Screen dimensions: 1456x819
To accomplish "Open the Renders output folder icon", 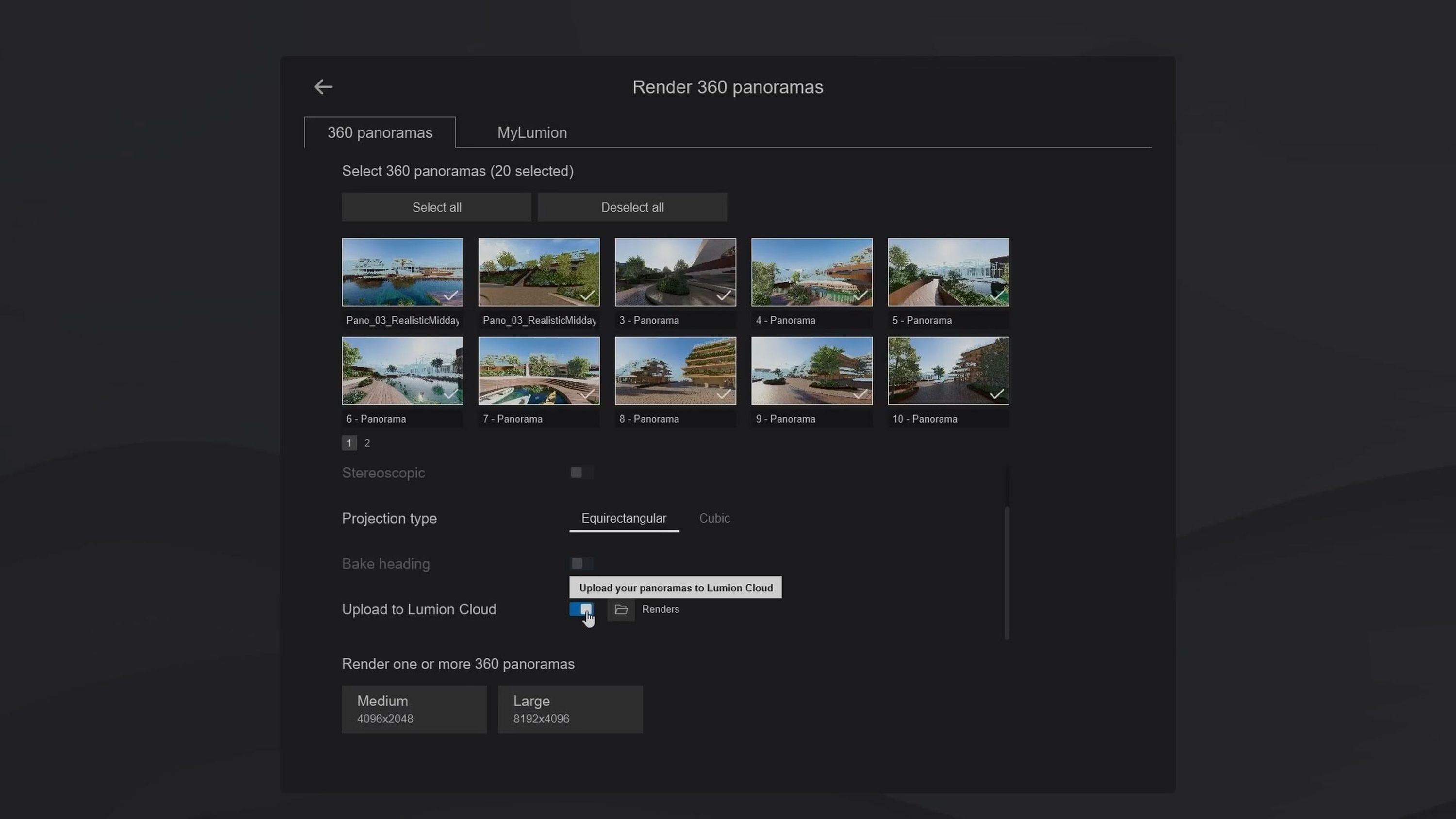I will pyautogui.click(x=621, y=609).
